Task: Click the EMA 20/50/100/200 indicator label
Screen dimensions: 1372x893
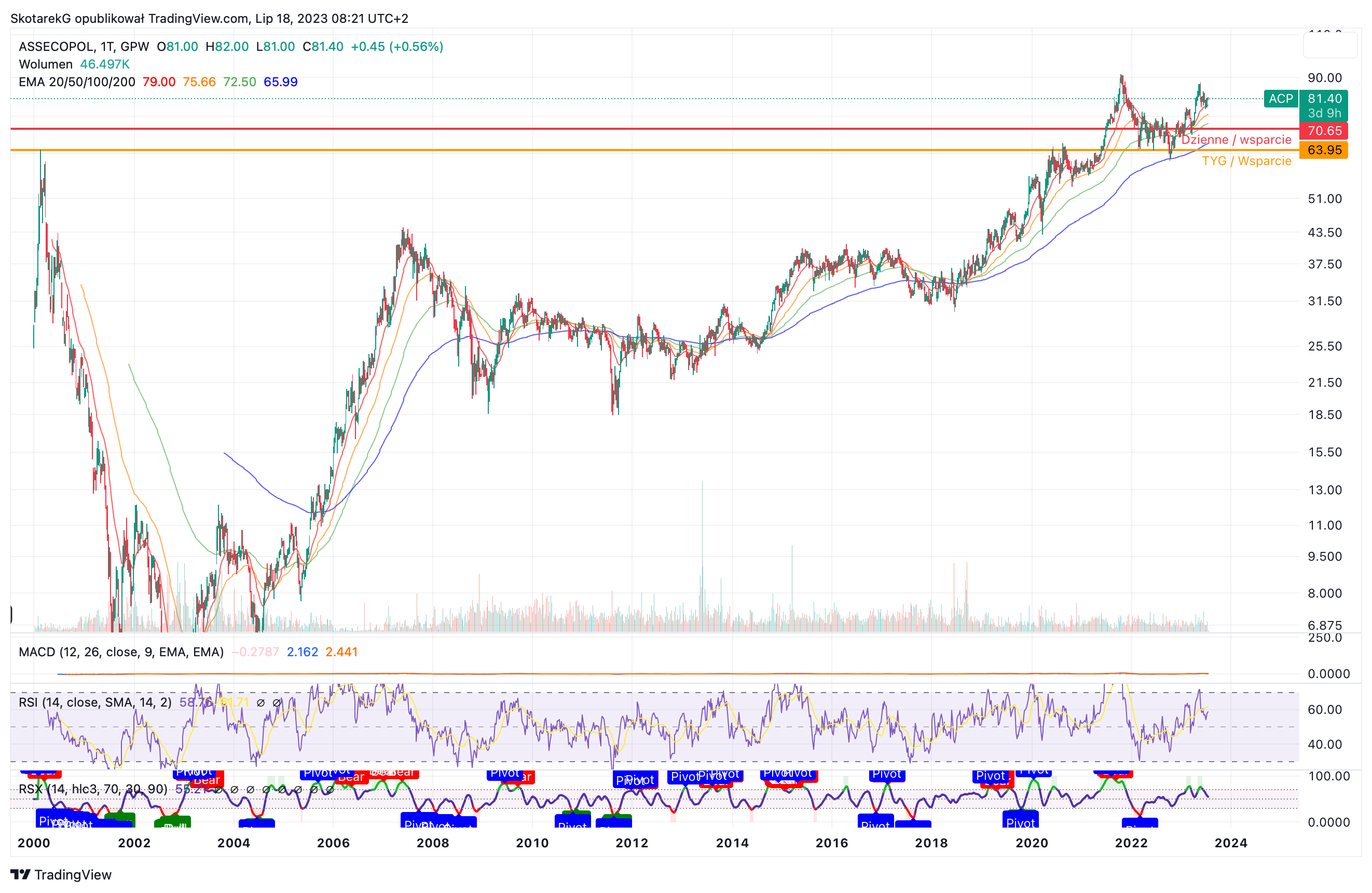Action: coord(77,82)
